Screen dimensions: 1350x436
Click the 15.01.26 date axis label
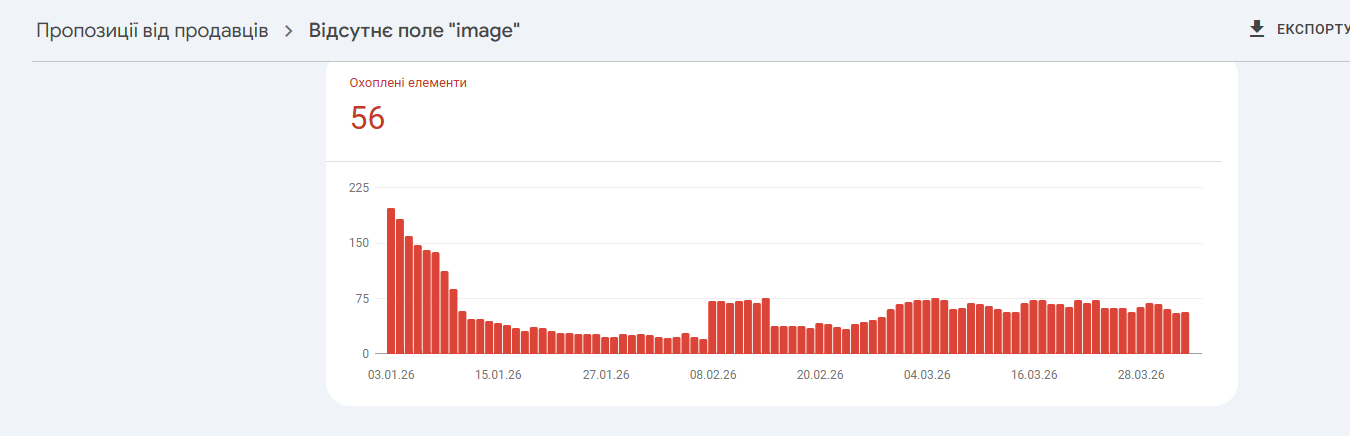pos(498,375)
